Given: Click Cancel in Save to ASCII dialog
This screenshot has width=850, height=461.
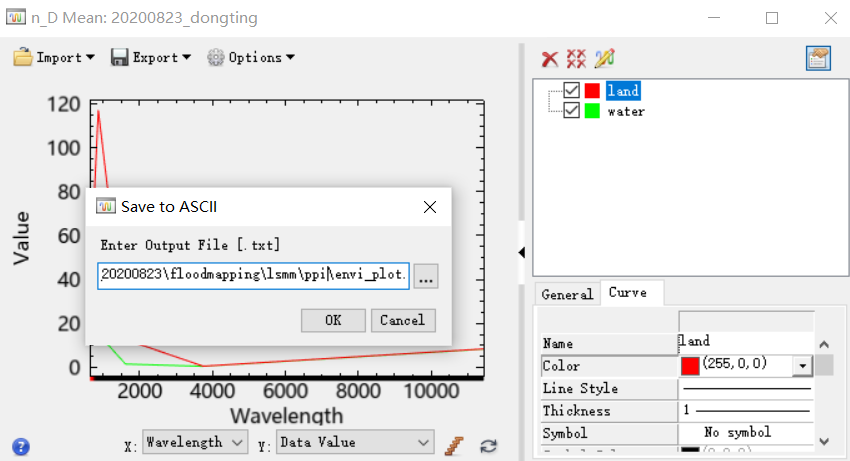Looking at the screenshot, I should 403,321.
